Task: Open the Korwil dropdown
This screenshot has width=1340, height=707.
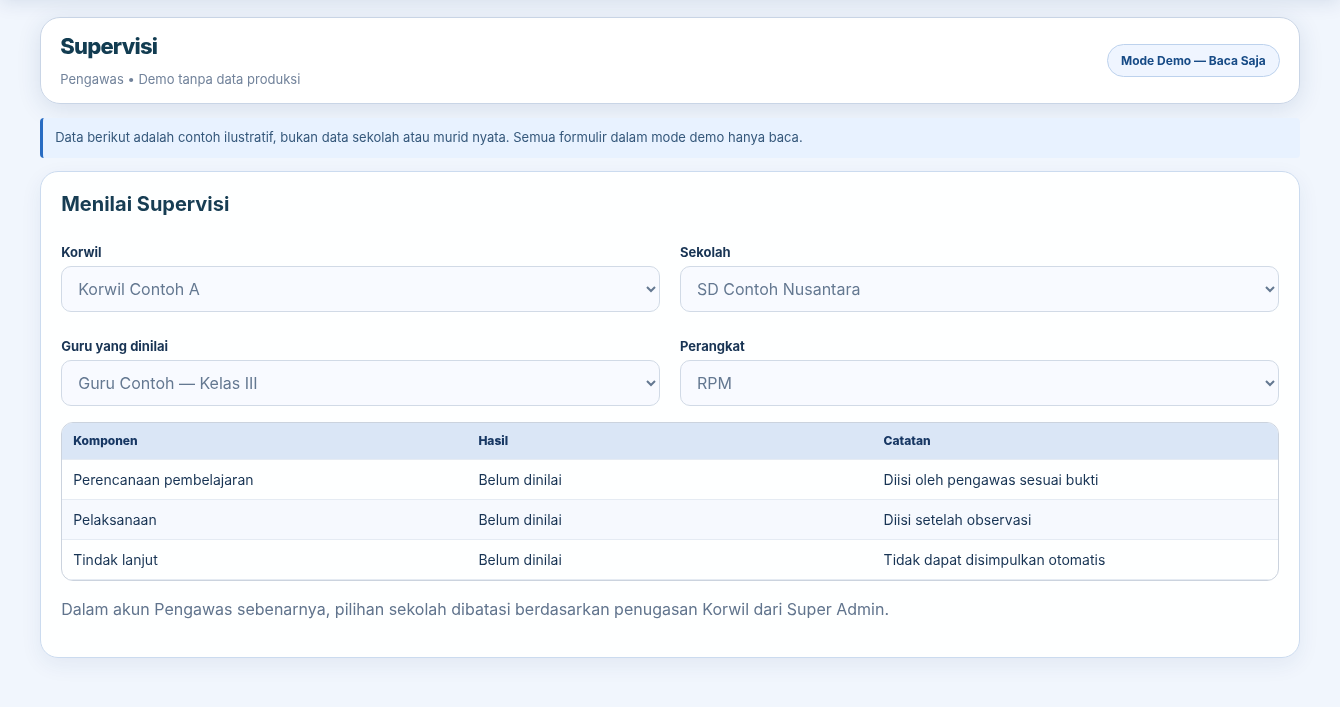Action: [360, 289]
